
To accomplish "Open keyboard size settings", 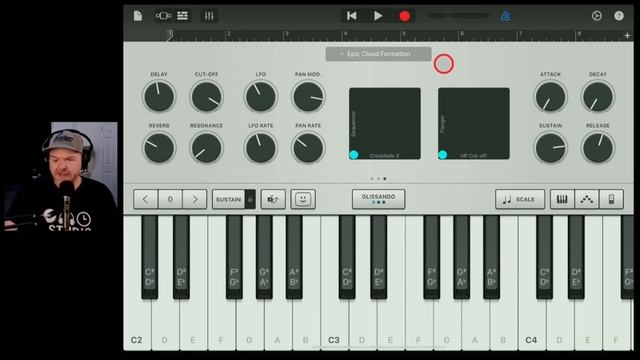I will point(611,199).
